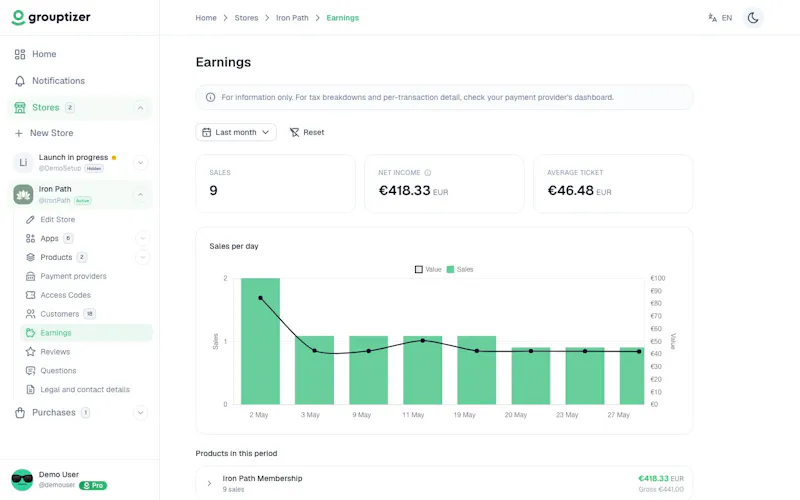Collapse the Stores section chevron
The width and height of the screenshot is (800, 500).
[x=140, y=108]
